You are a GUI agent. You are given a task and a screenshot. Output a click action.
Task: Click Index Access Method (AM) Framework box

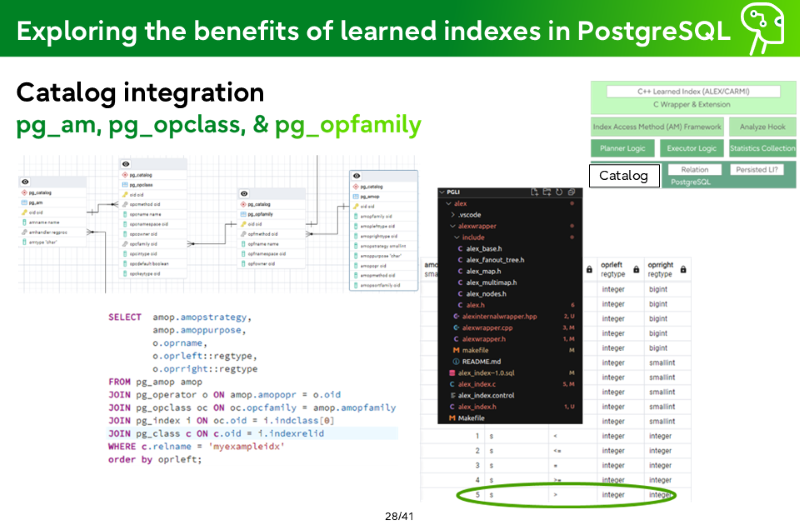(x=657, y=127)
